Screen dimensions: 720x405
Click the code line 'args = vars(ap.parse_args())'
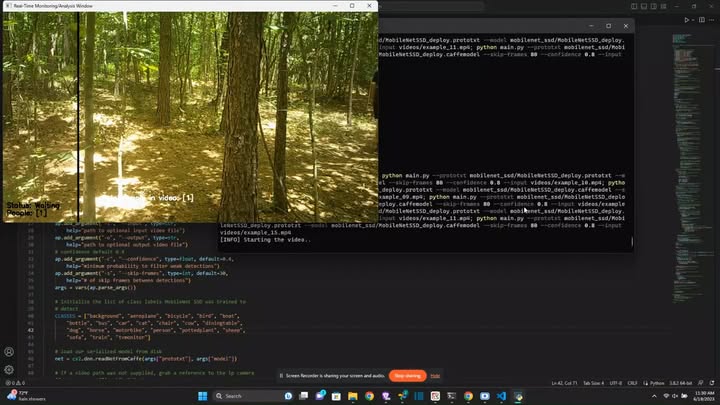point(95,287)
